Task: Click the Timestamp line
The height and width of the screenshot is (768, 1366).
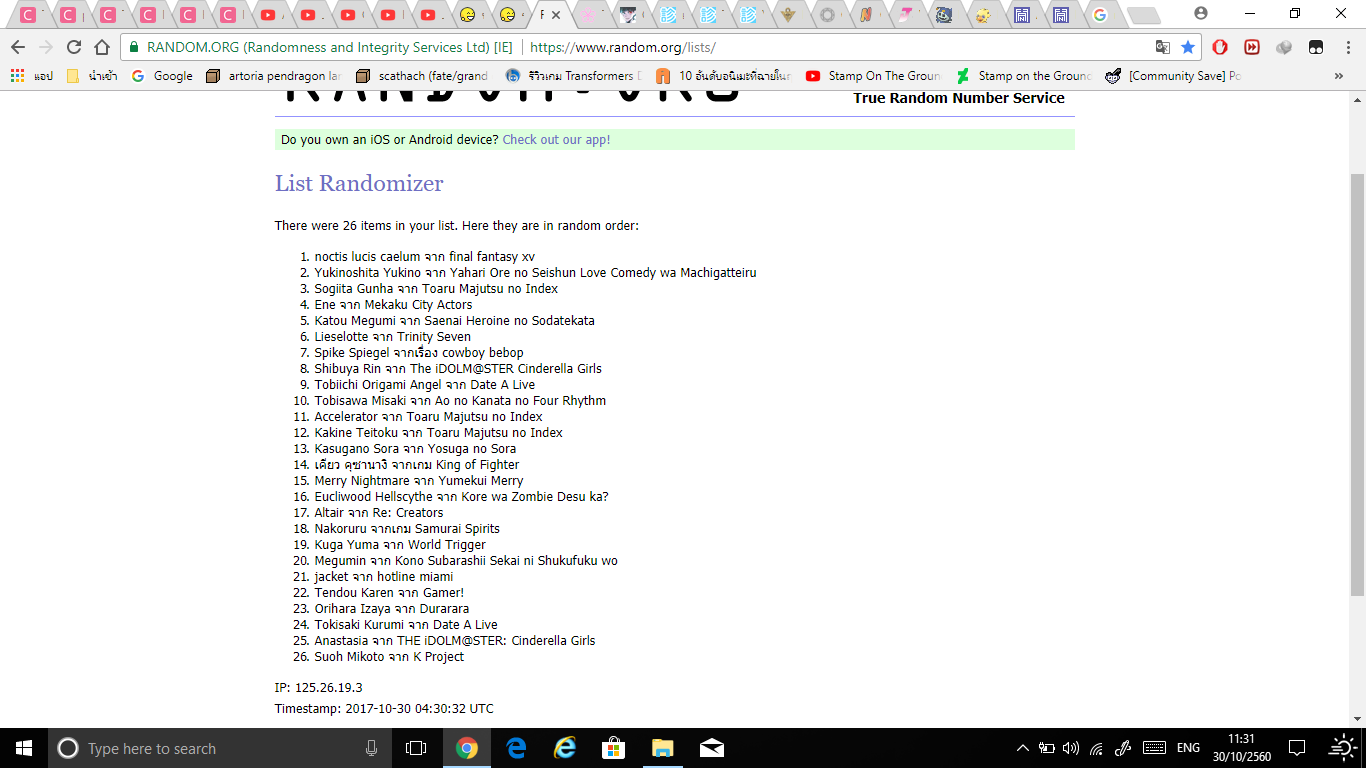Action: pos(384,709)
